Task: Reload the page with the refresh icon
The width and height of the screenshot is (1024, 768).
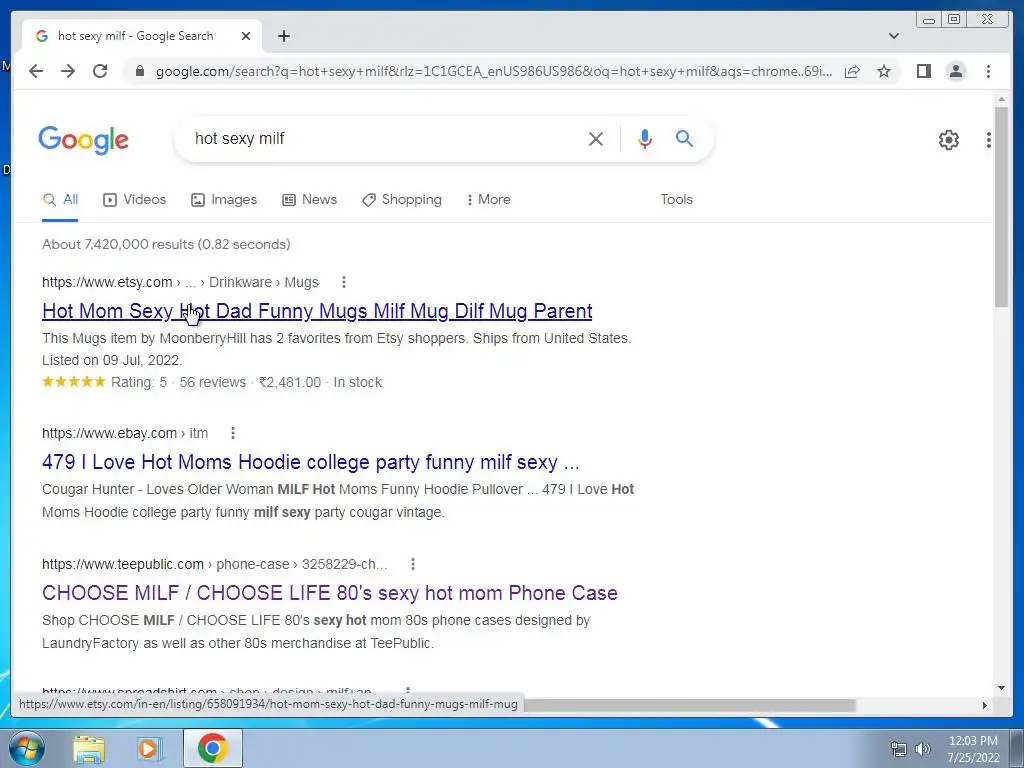Action: point(100,71)
